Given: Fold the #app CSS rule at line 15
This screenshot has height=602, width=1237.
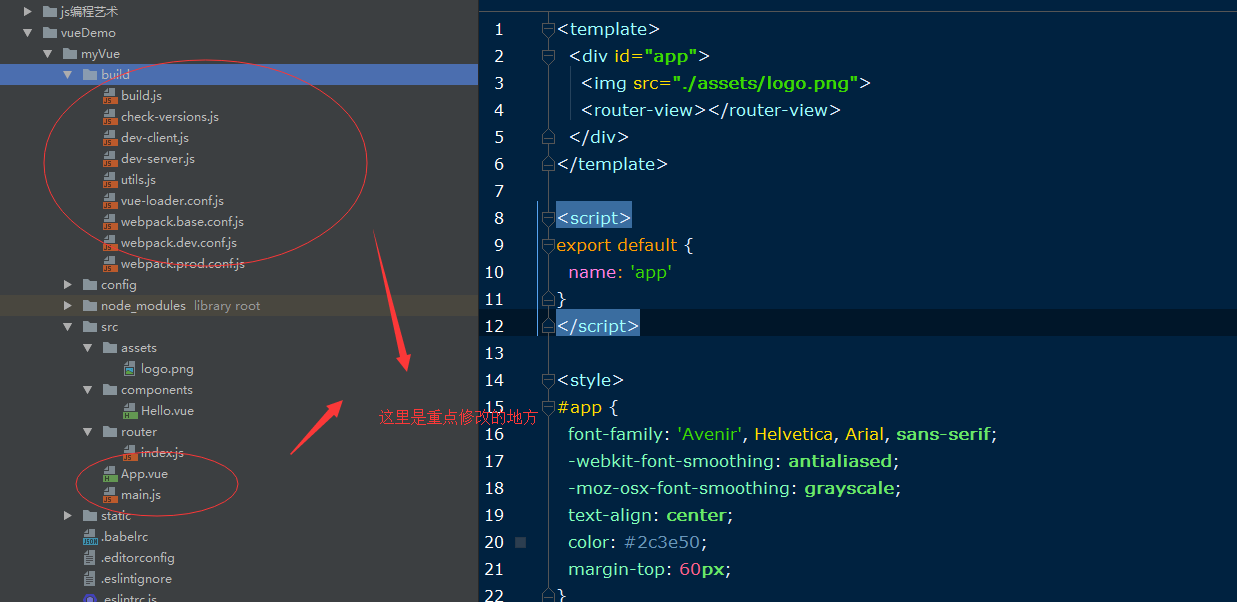Looking at the screenshot, I should click(548, 407).
